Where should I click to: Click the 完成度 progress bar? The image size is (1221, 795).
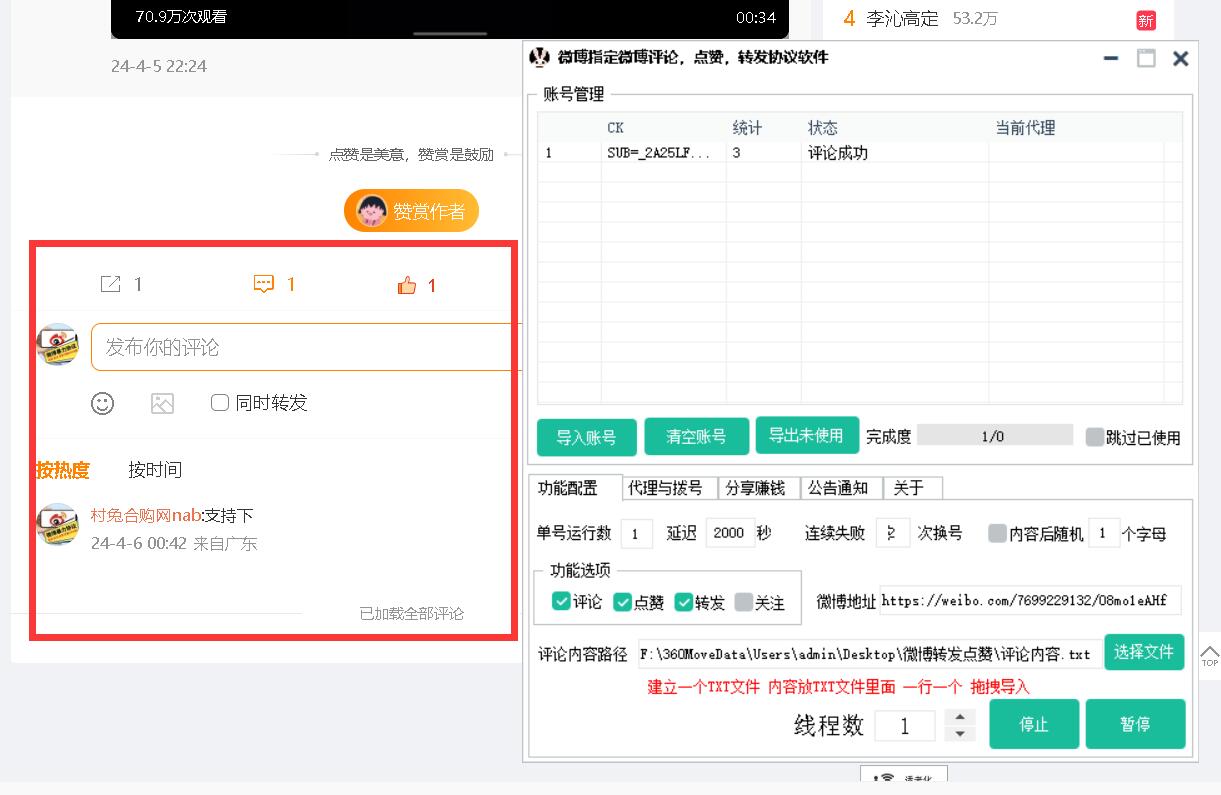(x=994, y=436)
